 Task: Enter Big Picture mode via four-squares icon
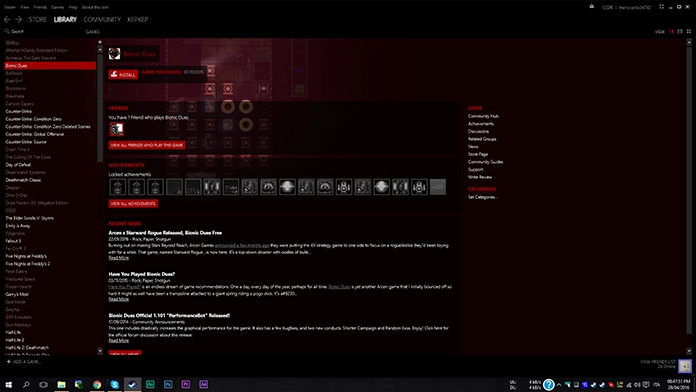(x=661, y=7)
